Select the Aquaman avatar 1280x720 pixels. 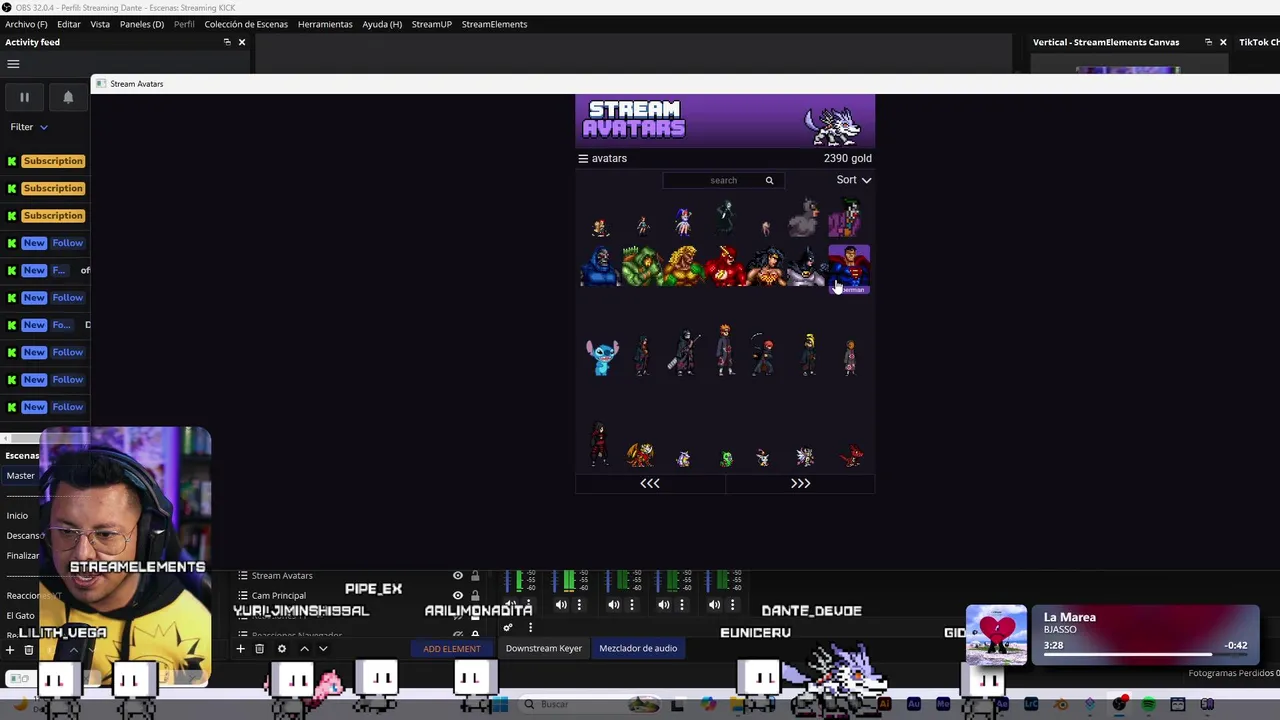(x=683, y=266)
